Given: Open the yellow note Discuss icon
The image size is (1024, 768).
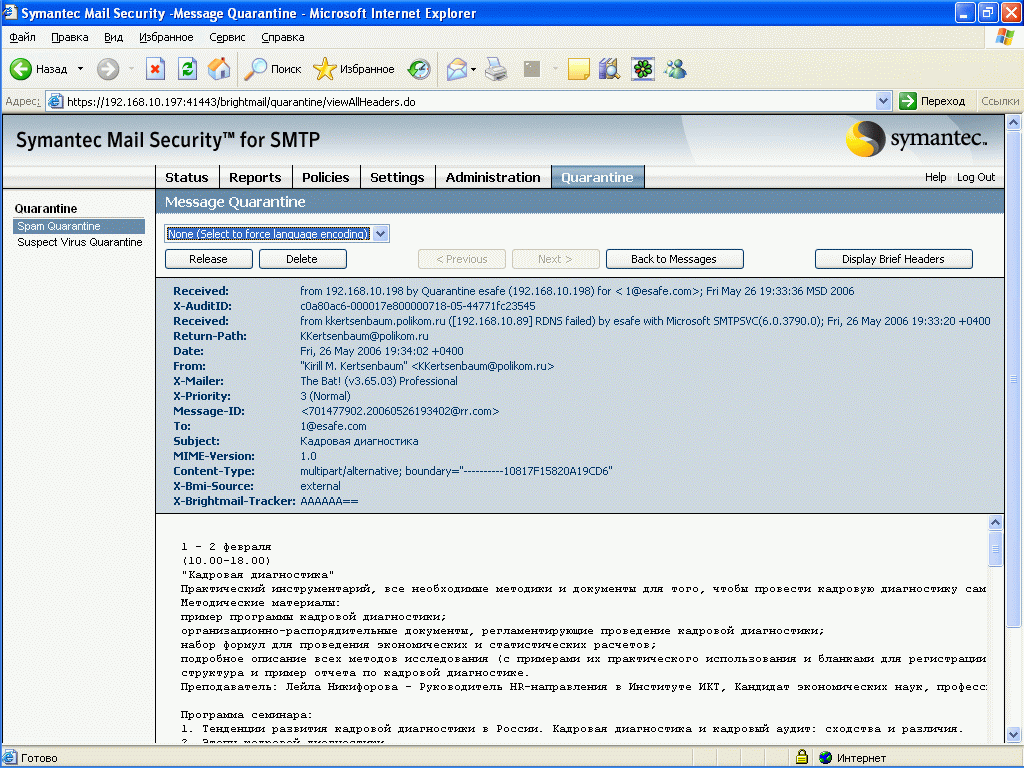Looking at the screenshot, I should pyautogui.click(x=579, y=69).
